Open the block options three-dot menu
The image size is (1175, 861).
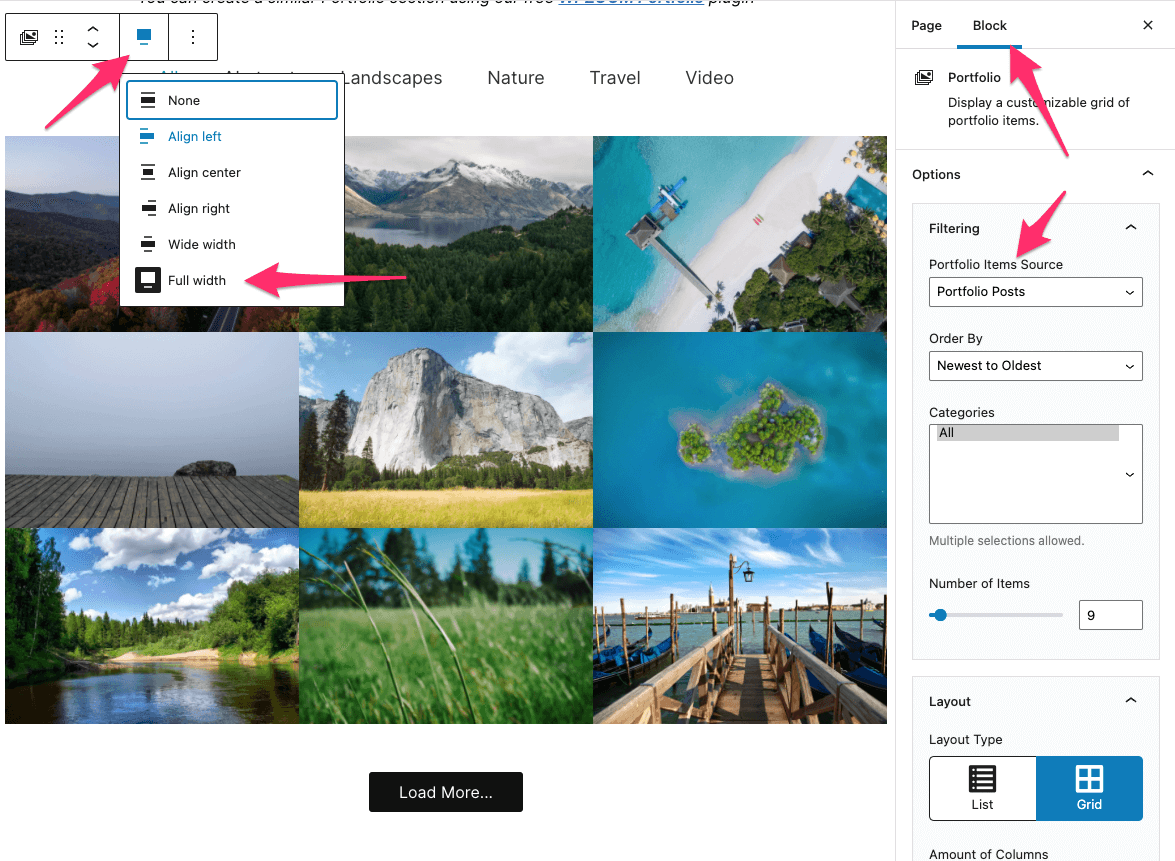coord(193,38)
